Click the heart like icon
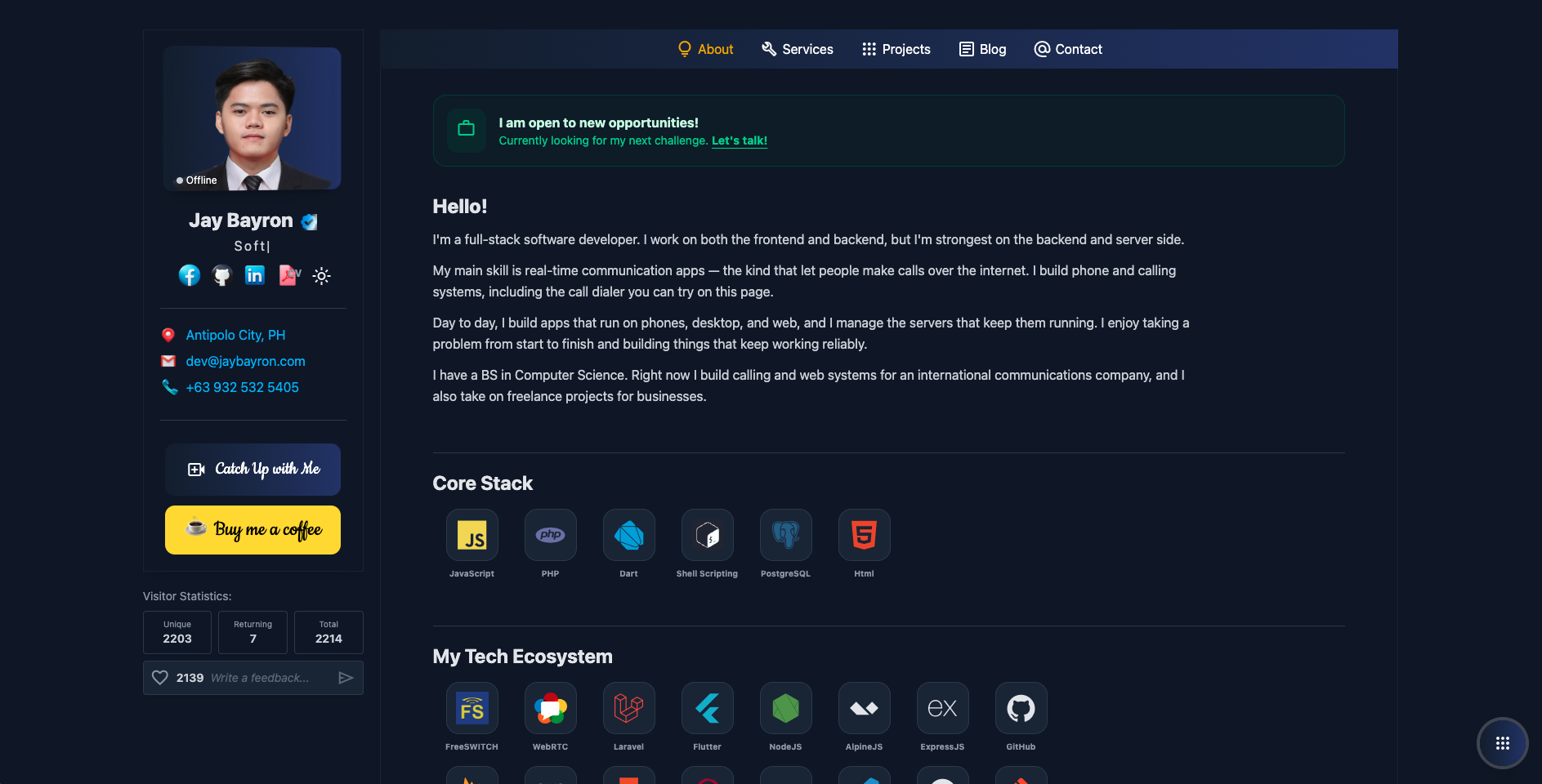 tap(160, 678)
